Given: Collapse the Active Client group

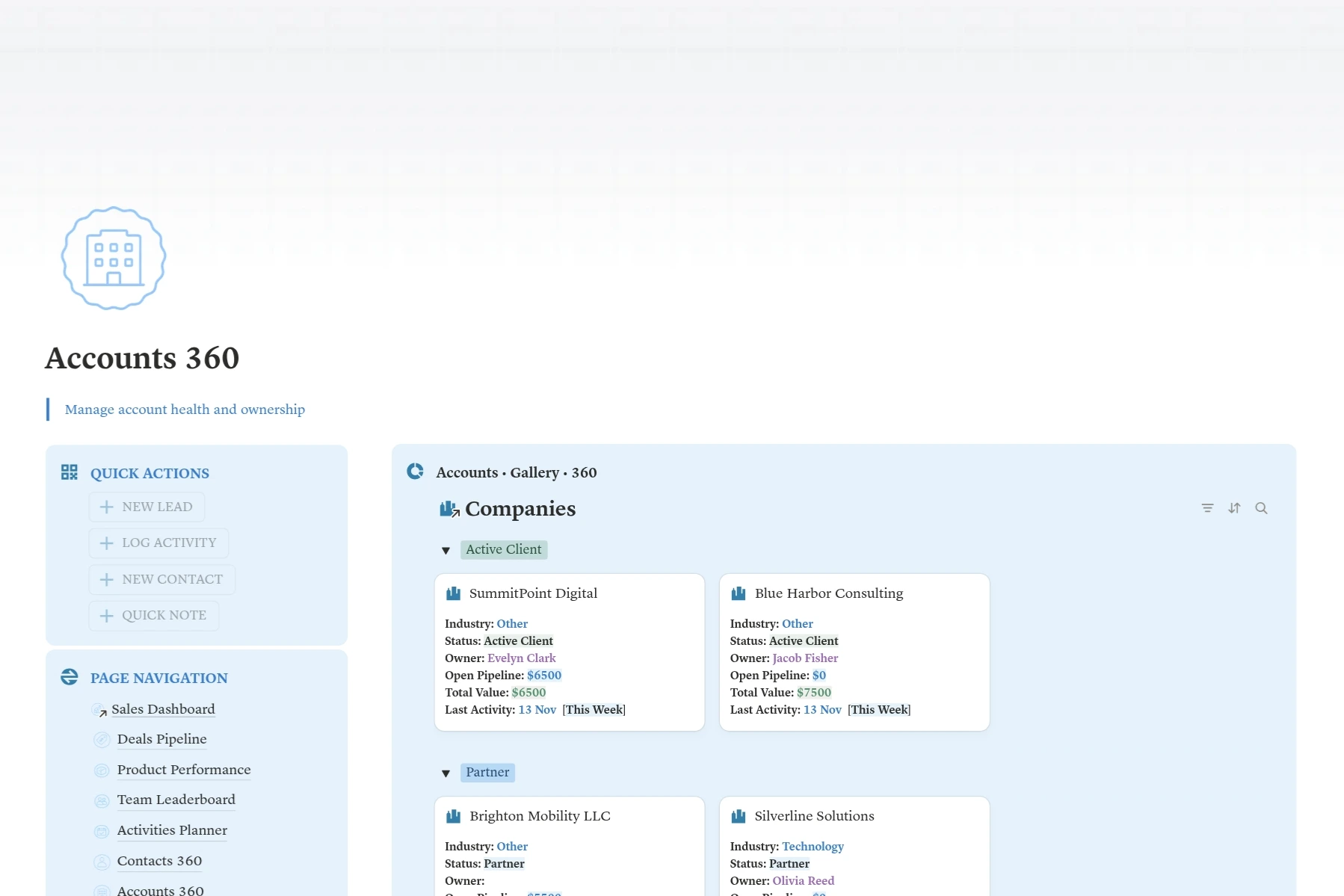Looking at the screenshot, I should (x=446, y=551).
